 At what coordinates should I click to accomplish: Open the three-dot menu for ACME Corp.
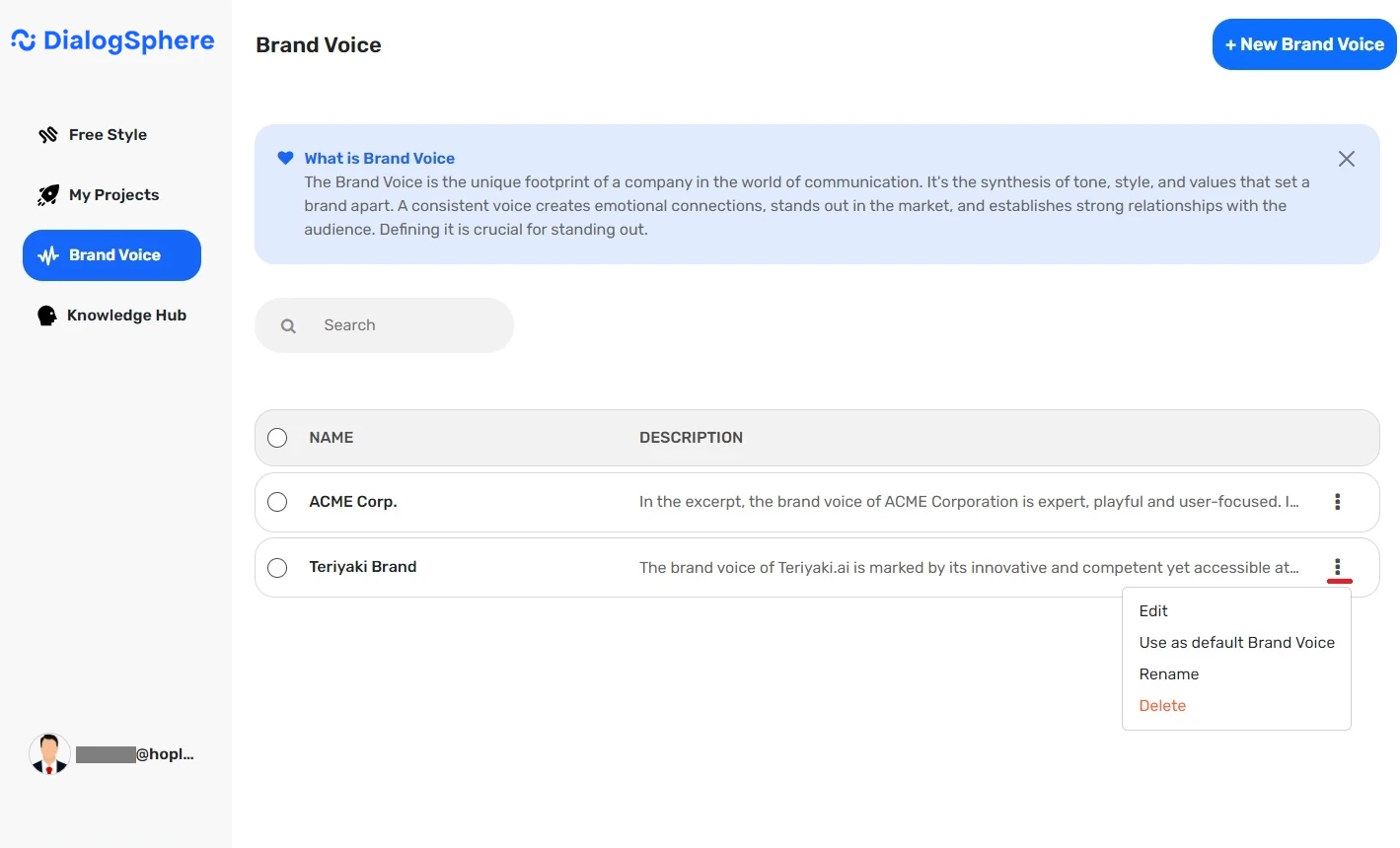click(1338, 502)
